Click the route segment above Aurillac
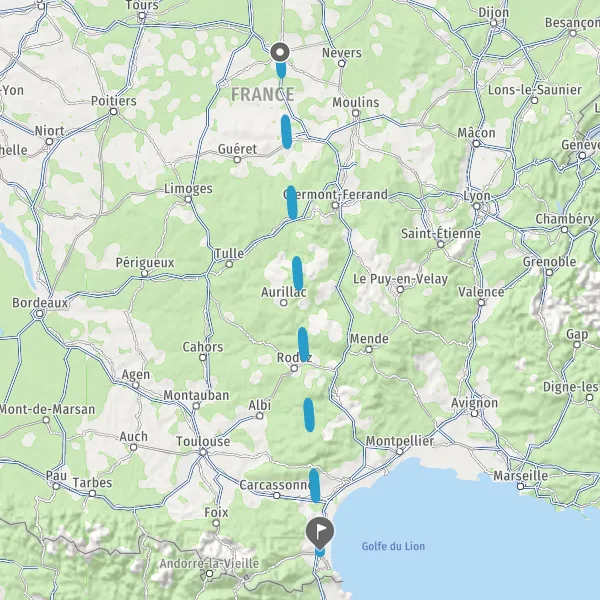Screen dimensions: 600x600 298,273
